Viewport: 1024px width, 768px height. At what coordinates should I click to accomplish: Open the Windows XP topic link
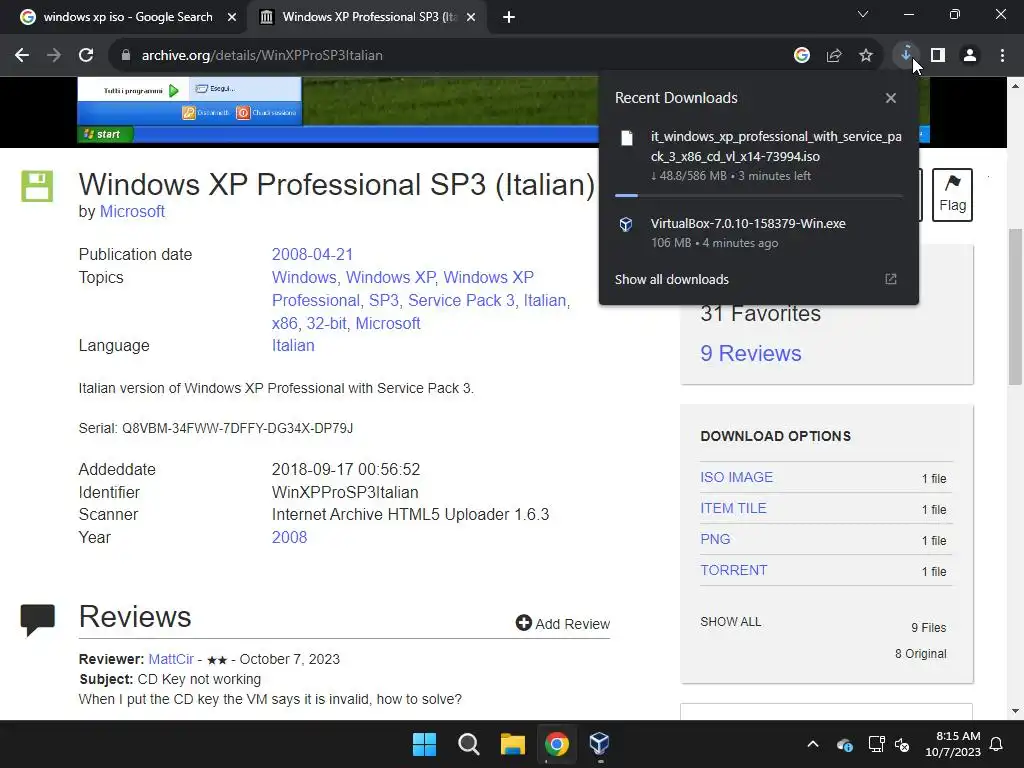tap(391, 277)
